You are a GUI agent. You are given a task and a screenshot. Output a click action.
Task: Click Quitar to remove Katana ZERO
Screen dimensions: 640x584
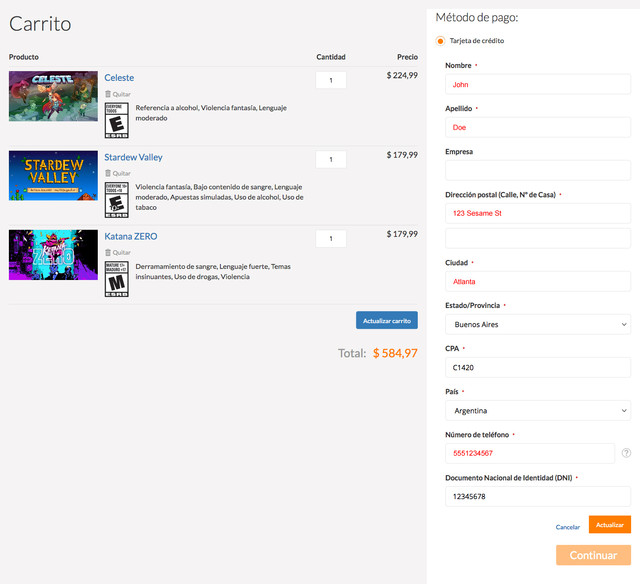tap(122, 253)
